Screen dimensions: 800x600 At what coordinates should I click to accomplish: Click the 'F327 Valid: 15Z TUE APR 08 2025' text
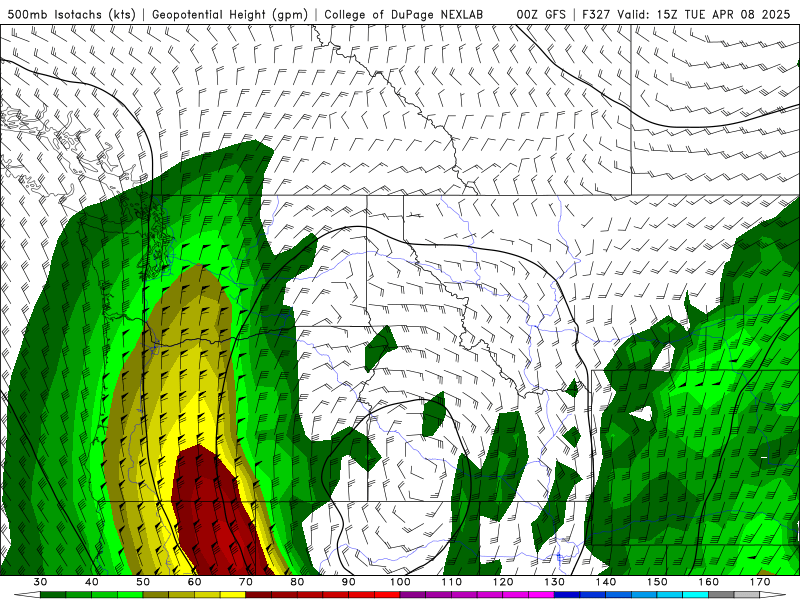pos(686,14)
